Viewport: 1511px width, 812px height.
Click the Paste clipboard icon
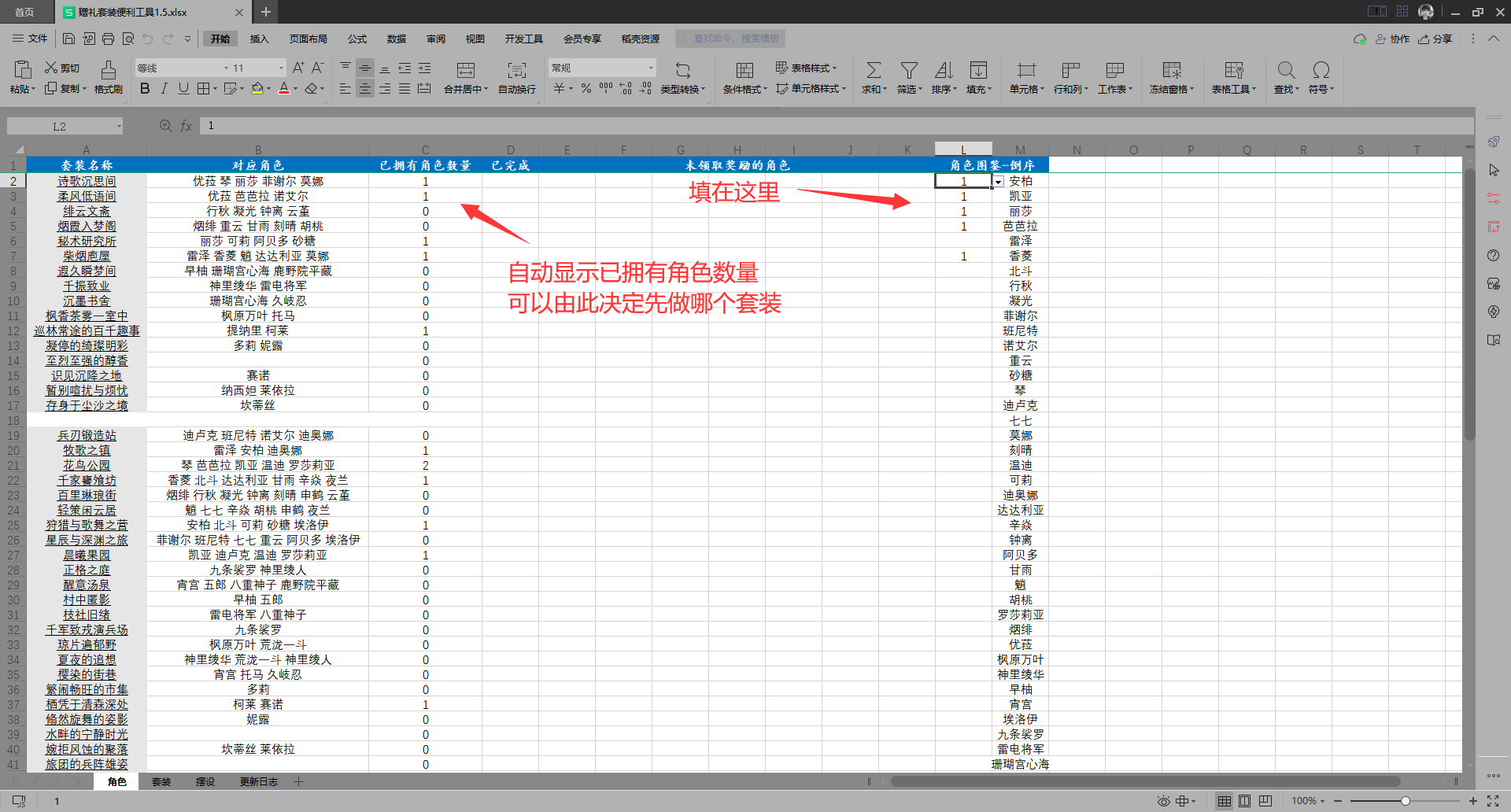pyautogui.click(x=23, y=69)
